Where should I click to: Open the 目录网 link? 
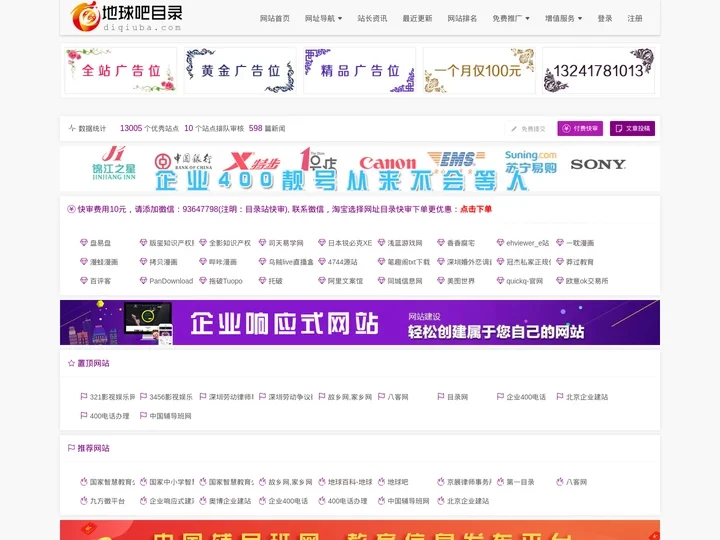(x=457, y=397)
